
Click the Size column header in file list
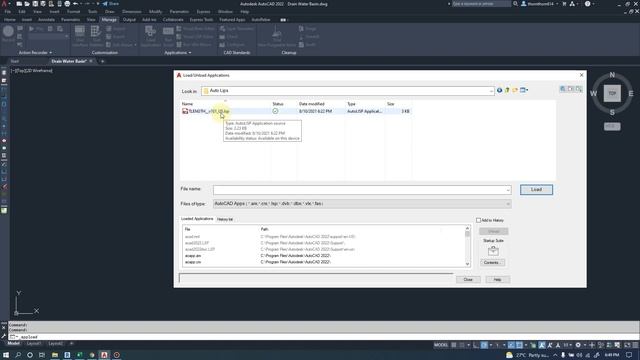click(x=391, y=104)
